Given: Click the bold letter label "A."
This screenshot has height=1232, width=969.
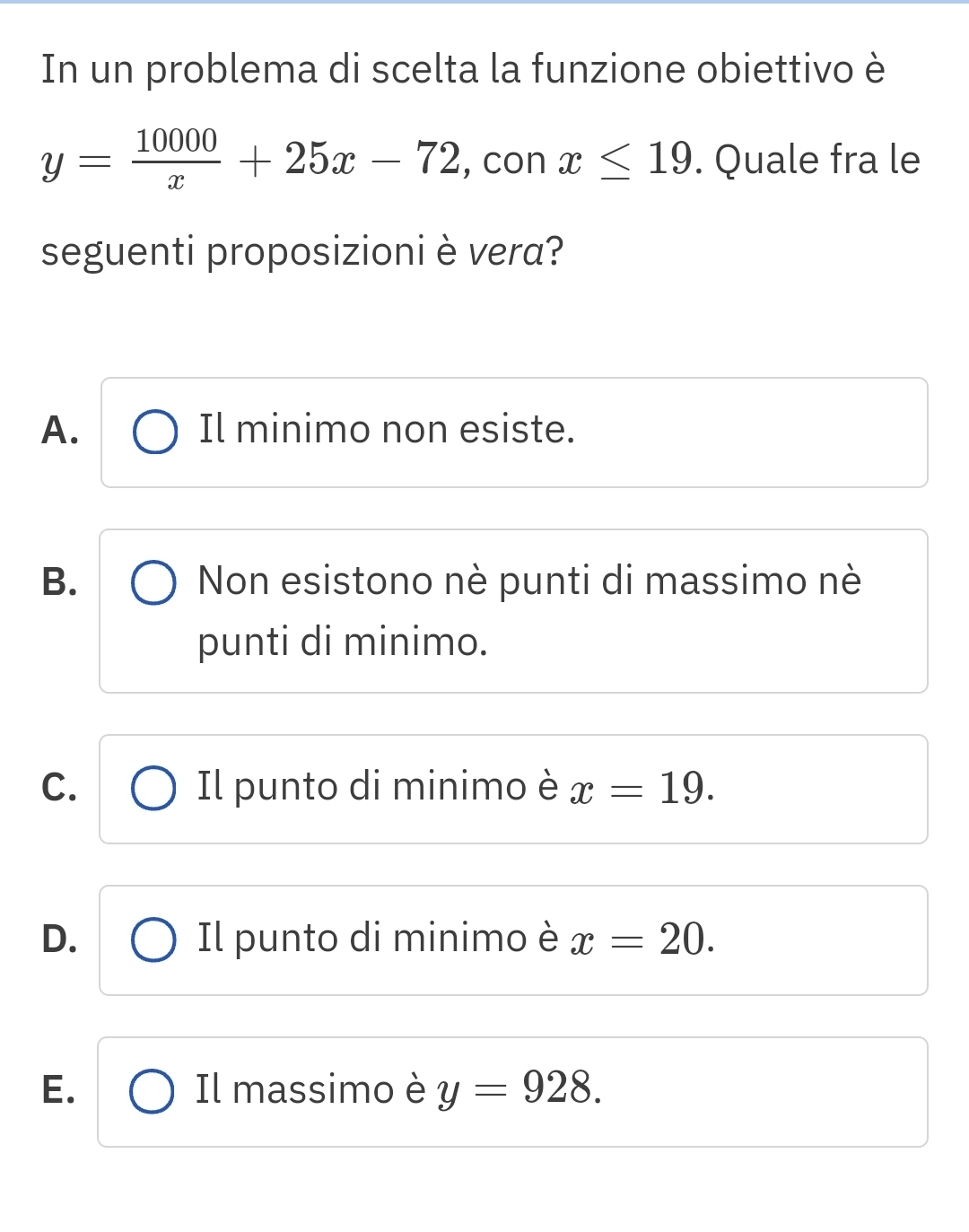Looking at the screenshot, I should [59, 431].
